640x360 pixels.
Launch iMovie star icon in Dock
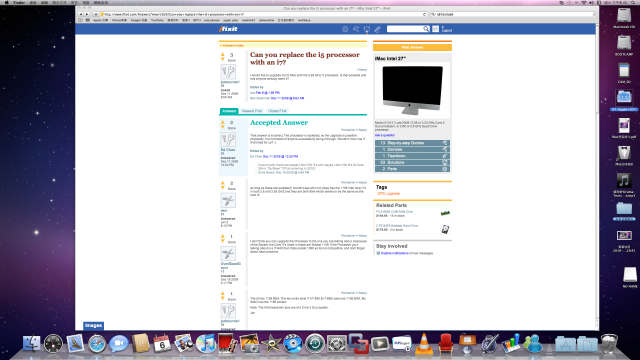[271, 344]
